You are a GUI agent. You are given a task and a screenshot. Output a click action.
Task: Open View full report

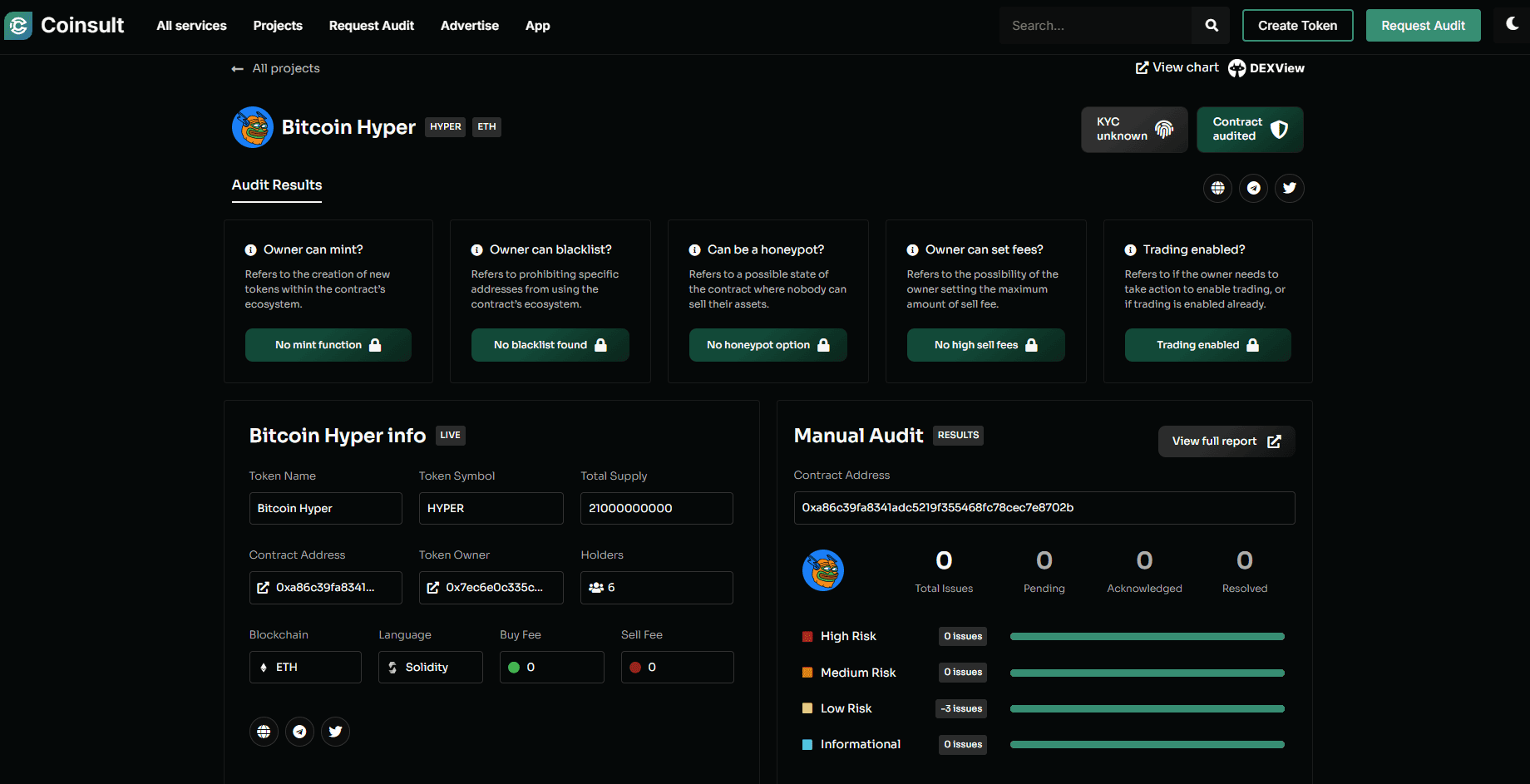click(x=1226, y=441)
